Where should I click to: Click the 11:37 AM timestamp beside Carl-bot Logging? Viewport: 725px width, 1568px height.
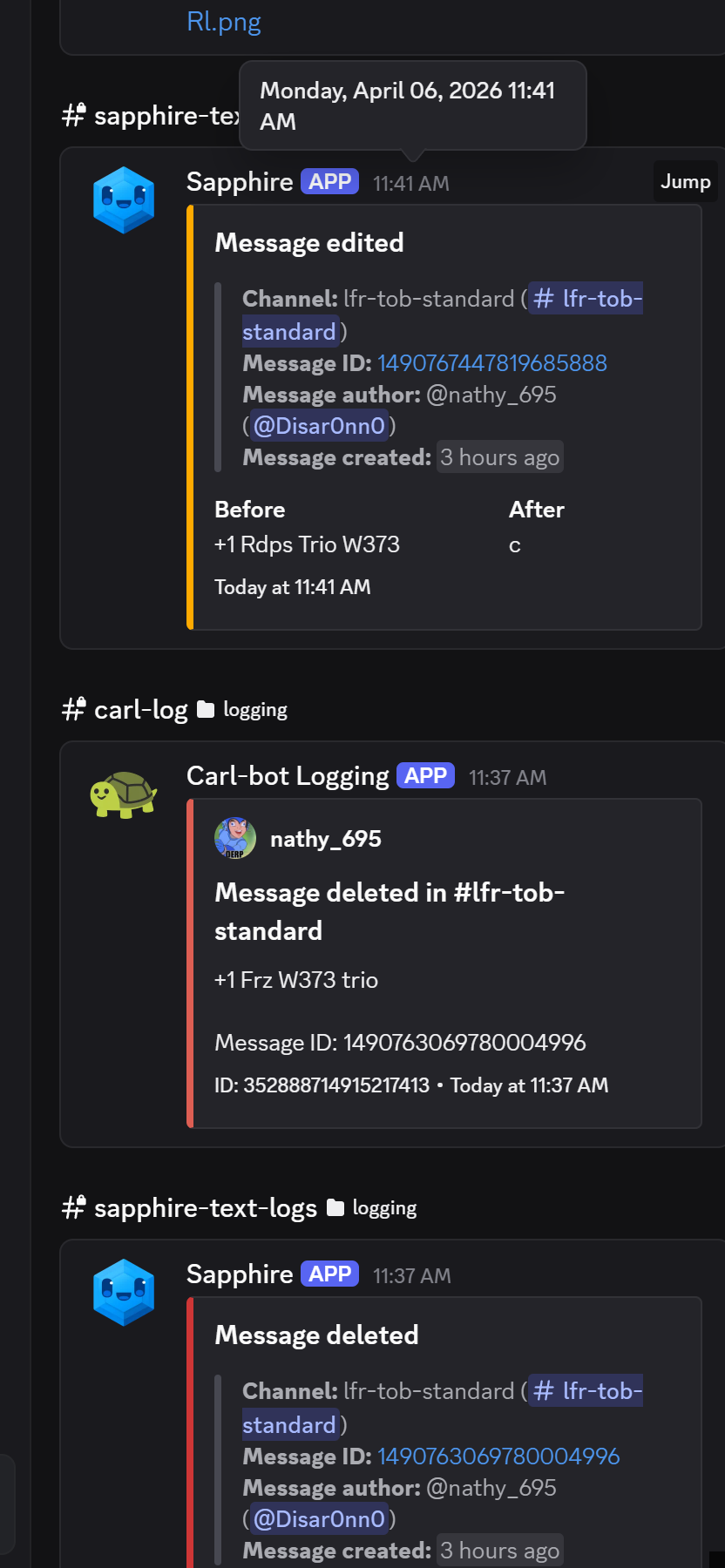point(507,777)
